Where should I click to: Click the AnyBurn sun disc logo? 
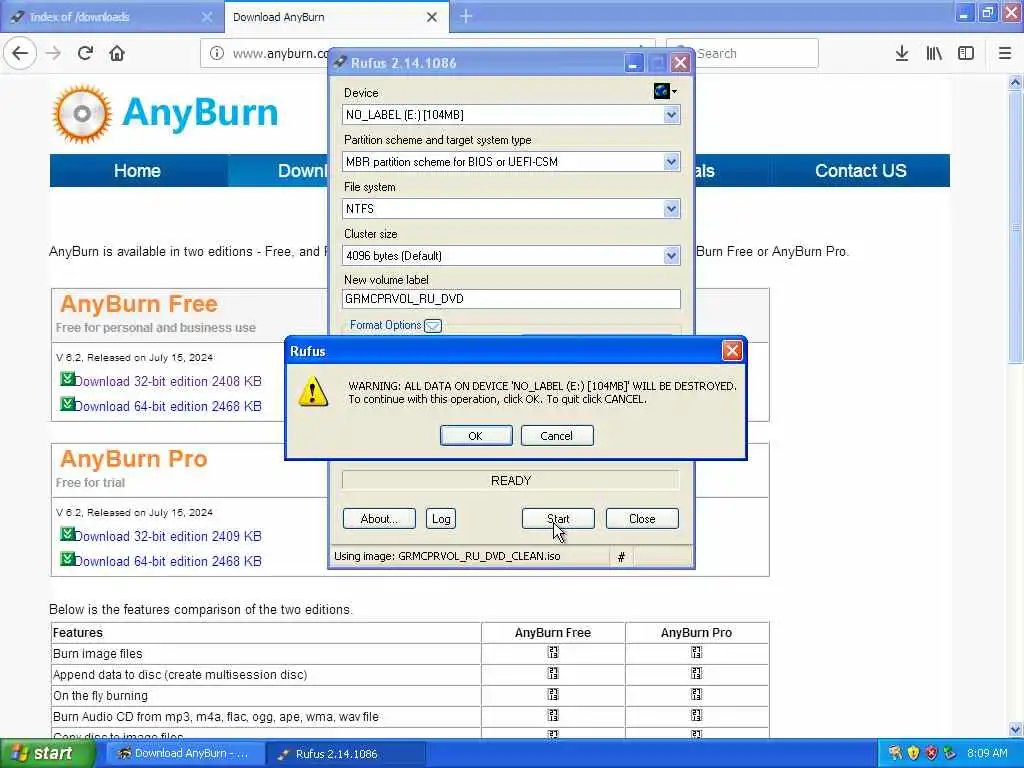click(82, 114)
